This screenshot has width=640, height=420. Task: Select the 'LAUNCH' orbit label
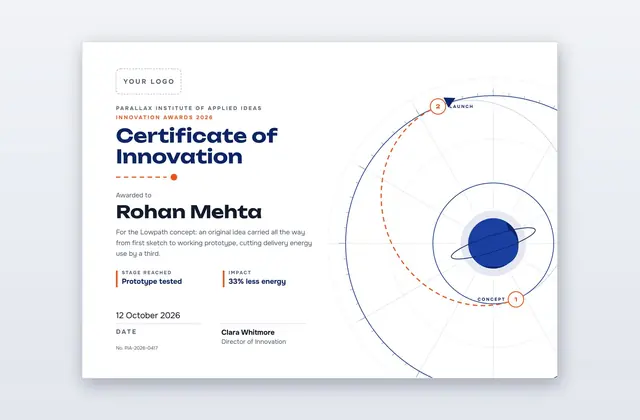pos(462,107)
